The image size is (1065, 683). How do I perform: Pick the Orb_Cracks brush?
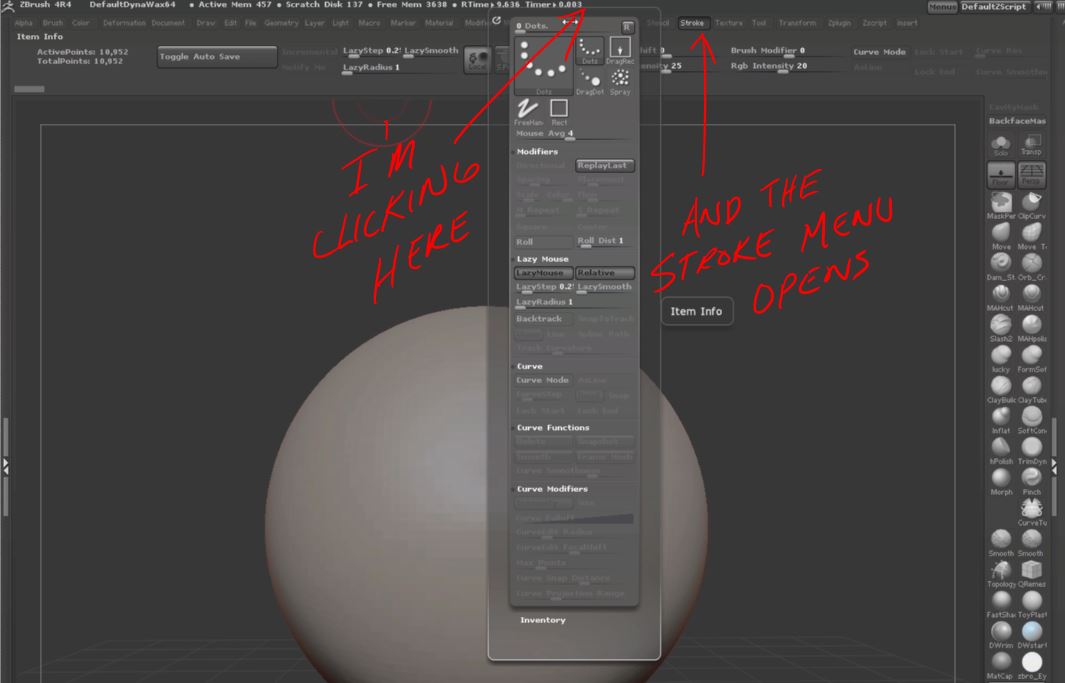click(1032, 267)
